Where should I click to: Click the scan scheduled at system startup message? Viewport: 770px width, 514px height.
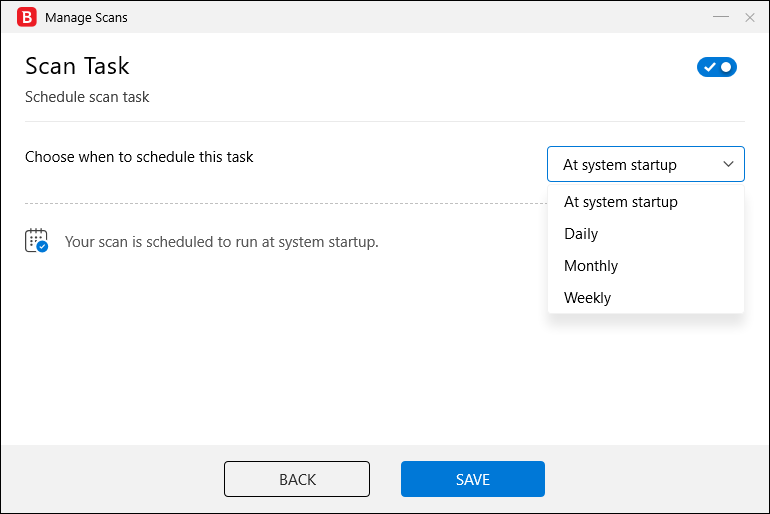(221, 242)
